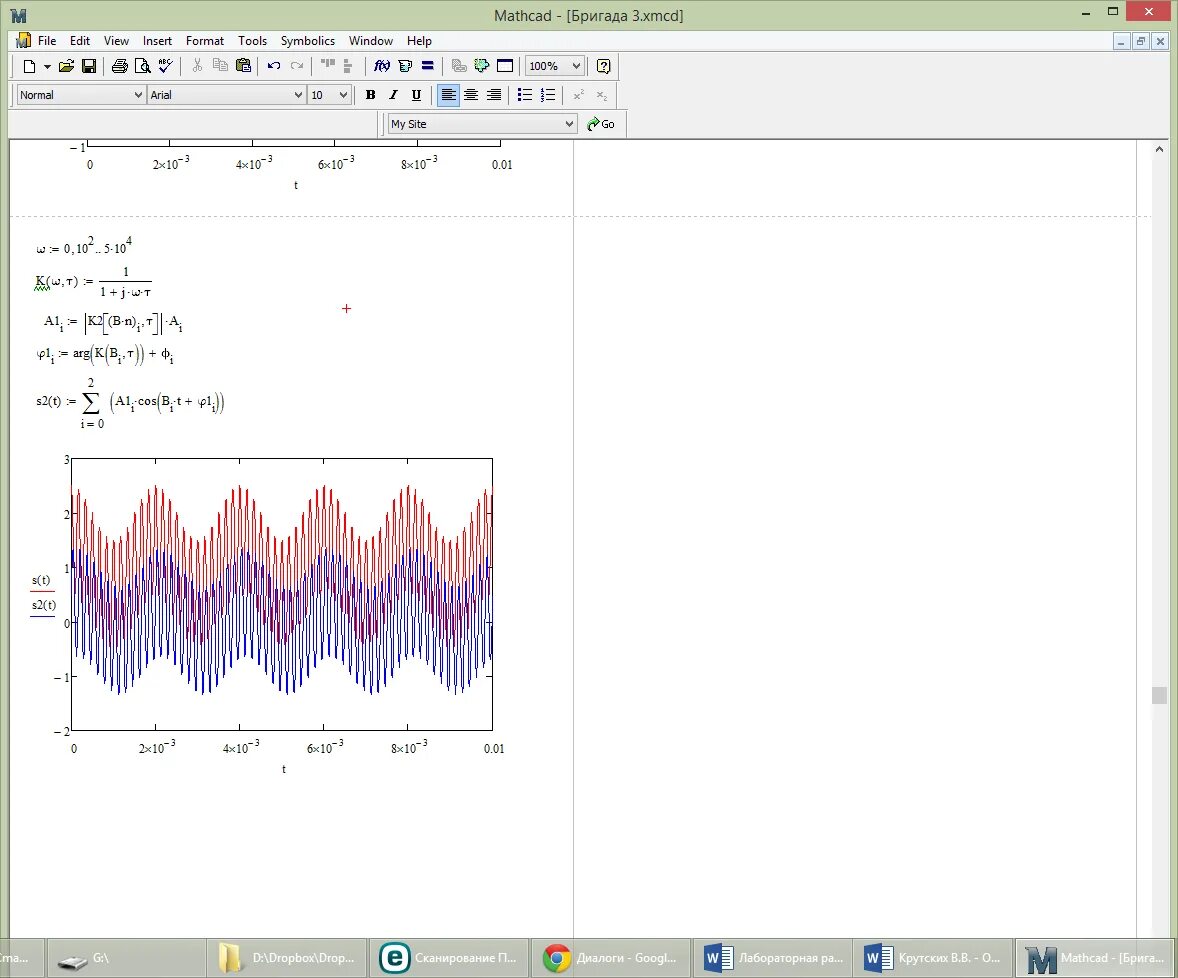Paste from clipboard icon
The height and width of the screenshot is (978, 1178).
tap(243, 66)
